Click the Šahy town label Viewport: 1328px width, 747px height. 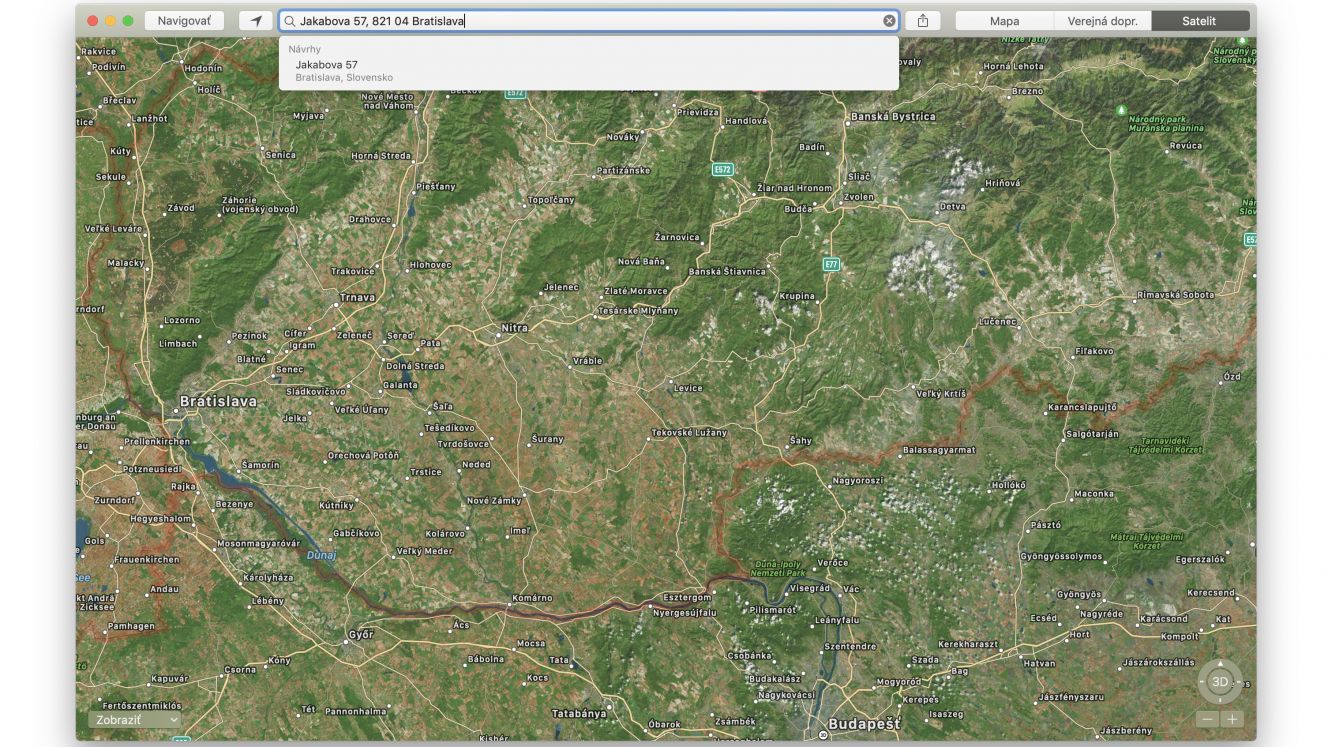801,440
